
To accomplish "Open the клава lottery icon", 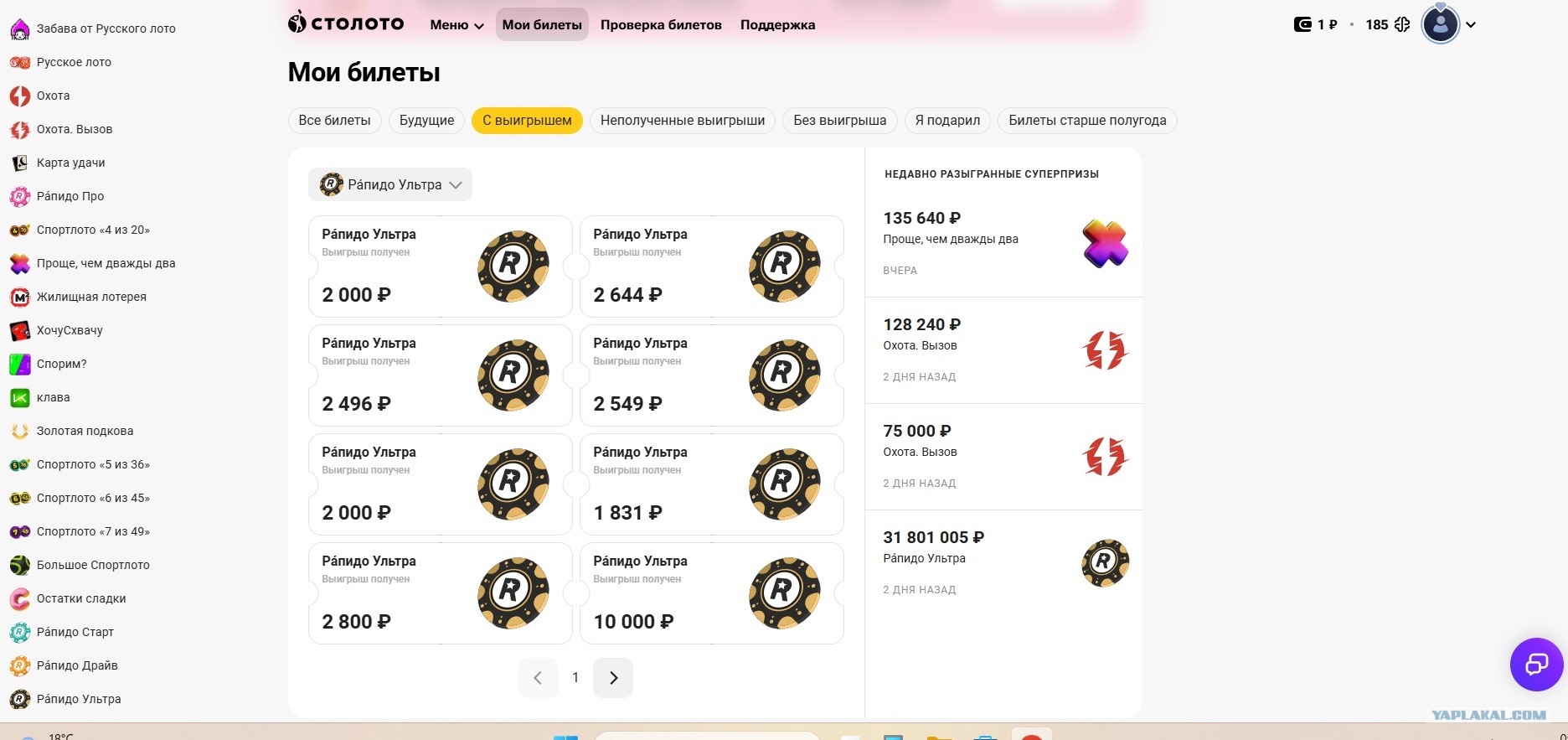I will pyautogui.click(x=19, y=397).
